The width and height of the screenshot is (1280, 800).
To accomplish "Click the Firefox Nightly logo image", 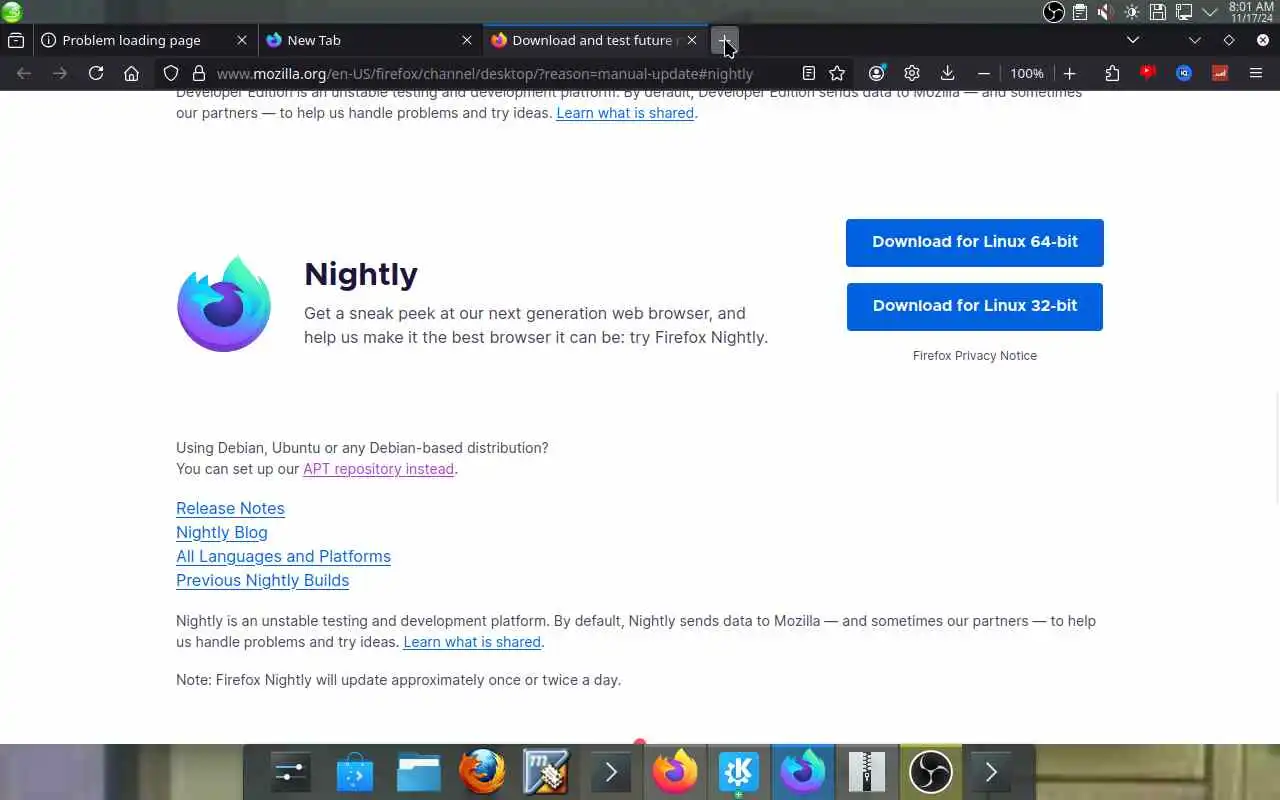I will (x=224, y=304).
